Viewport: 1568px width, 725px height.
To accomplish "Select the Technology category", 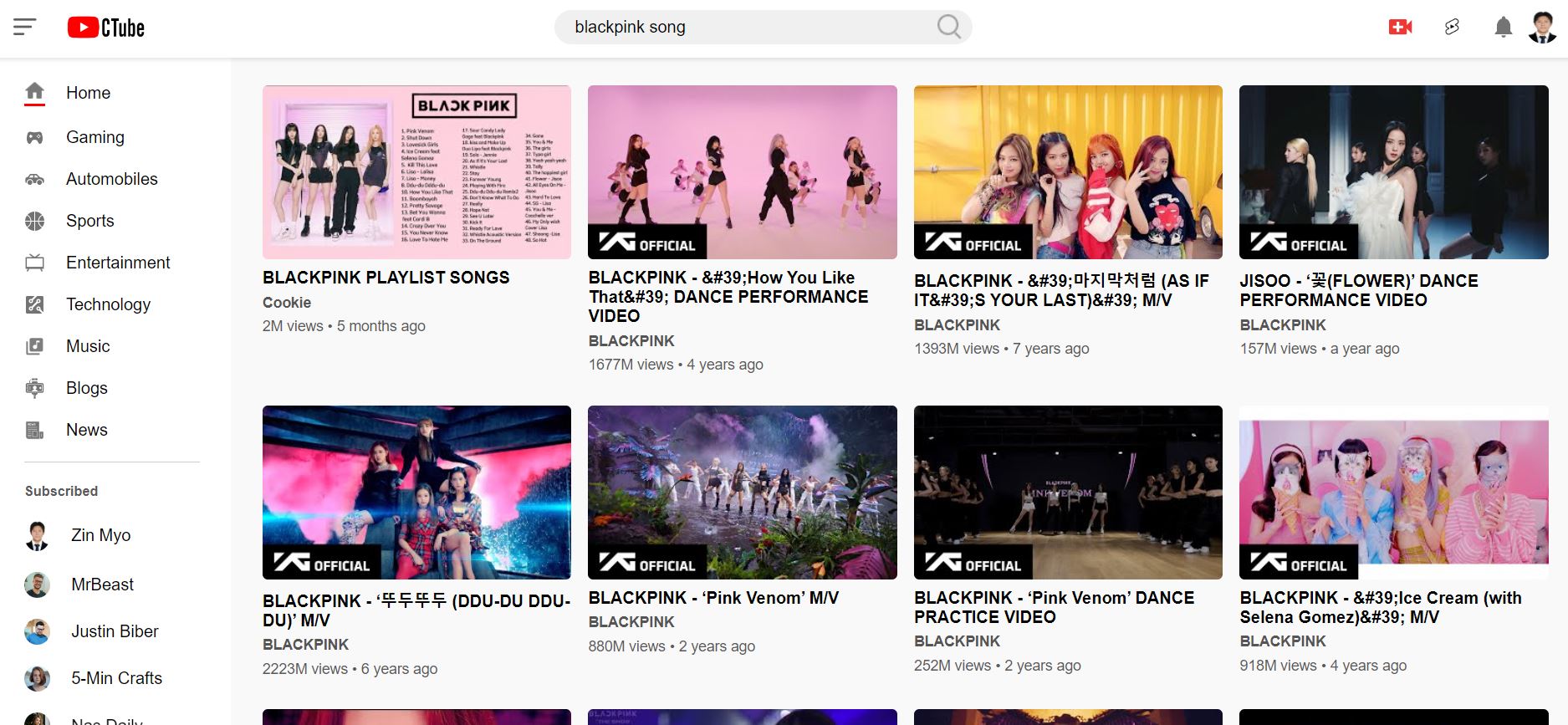I will click(x=108, y=304).
